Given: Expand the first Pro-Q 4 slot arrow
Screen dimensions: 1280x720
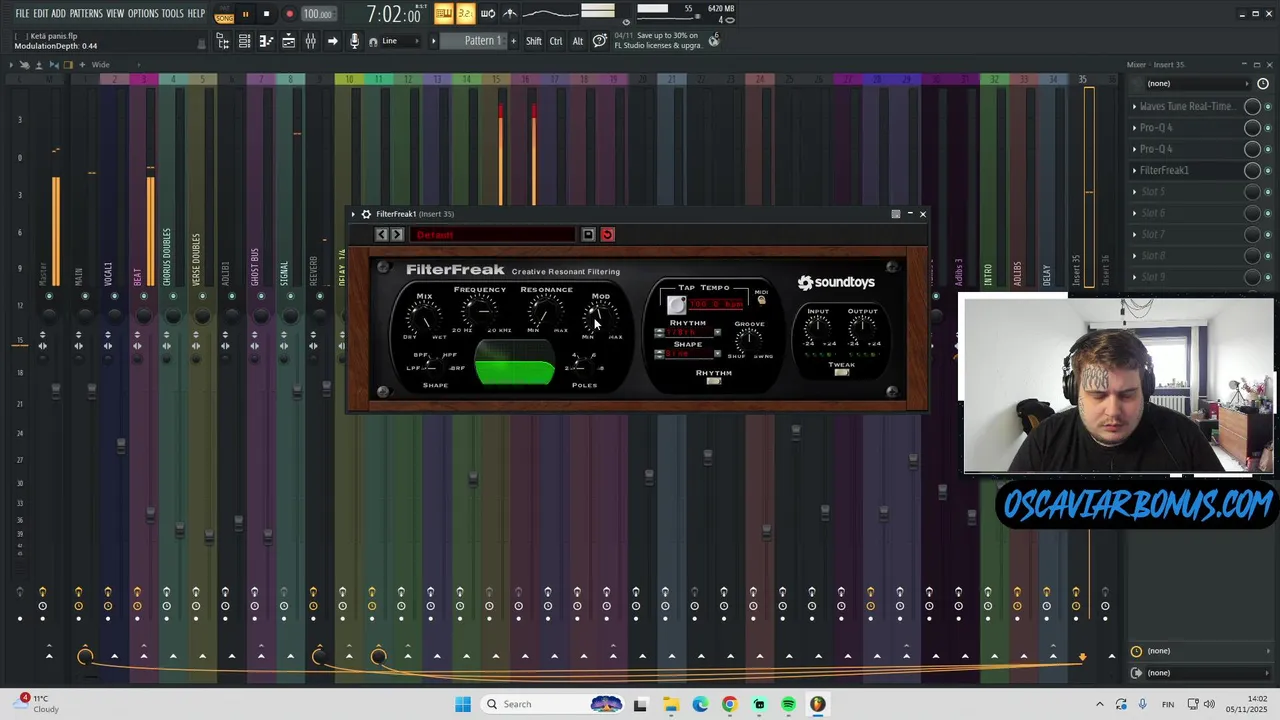Looking at the screenshot, I should (1134, 128).
